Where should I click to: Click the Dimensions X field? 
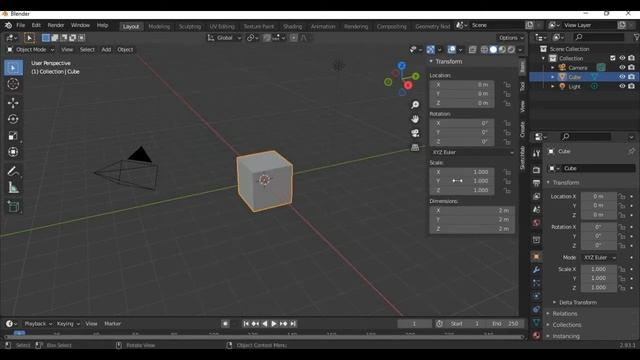point(472,210)
